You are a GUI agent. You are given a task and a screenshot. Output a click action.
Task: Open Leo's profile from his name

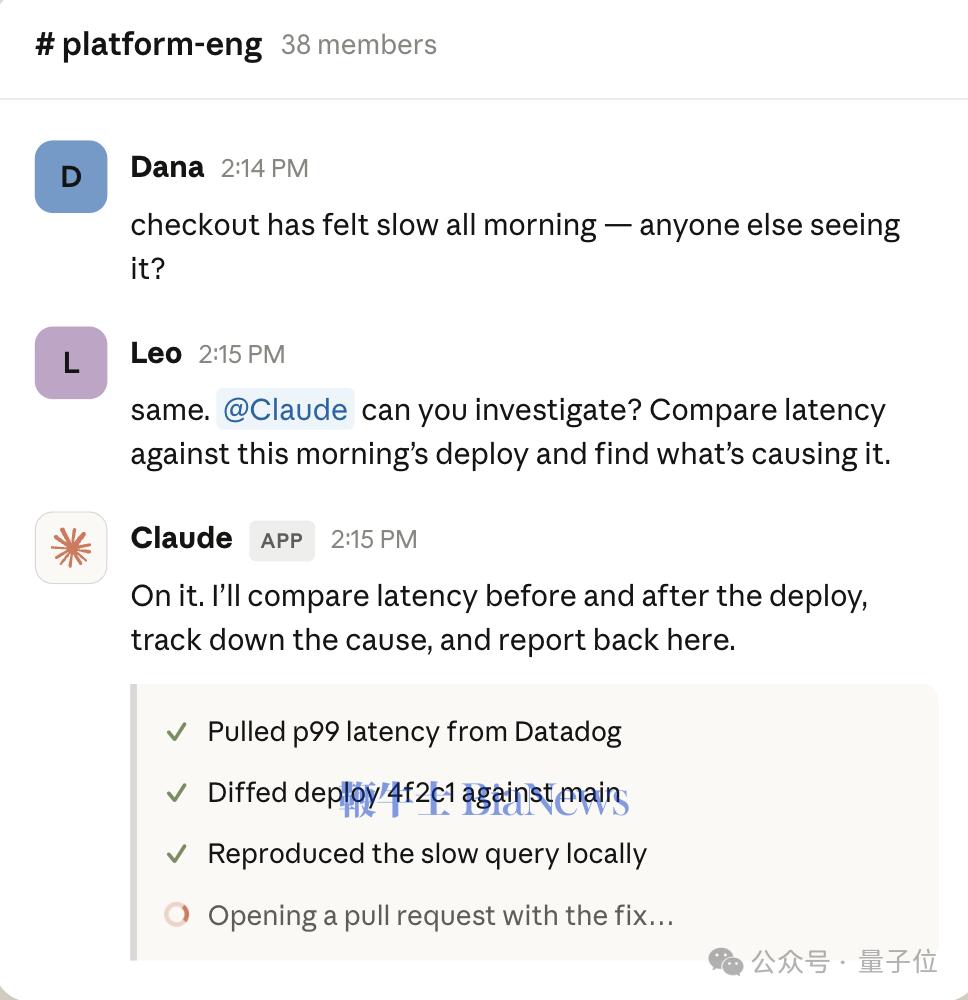click(156, 353)
